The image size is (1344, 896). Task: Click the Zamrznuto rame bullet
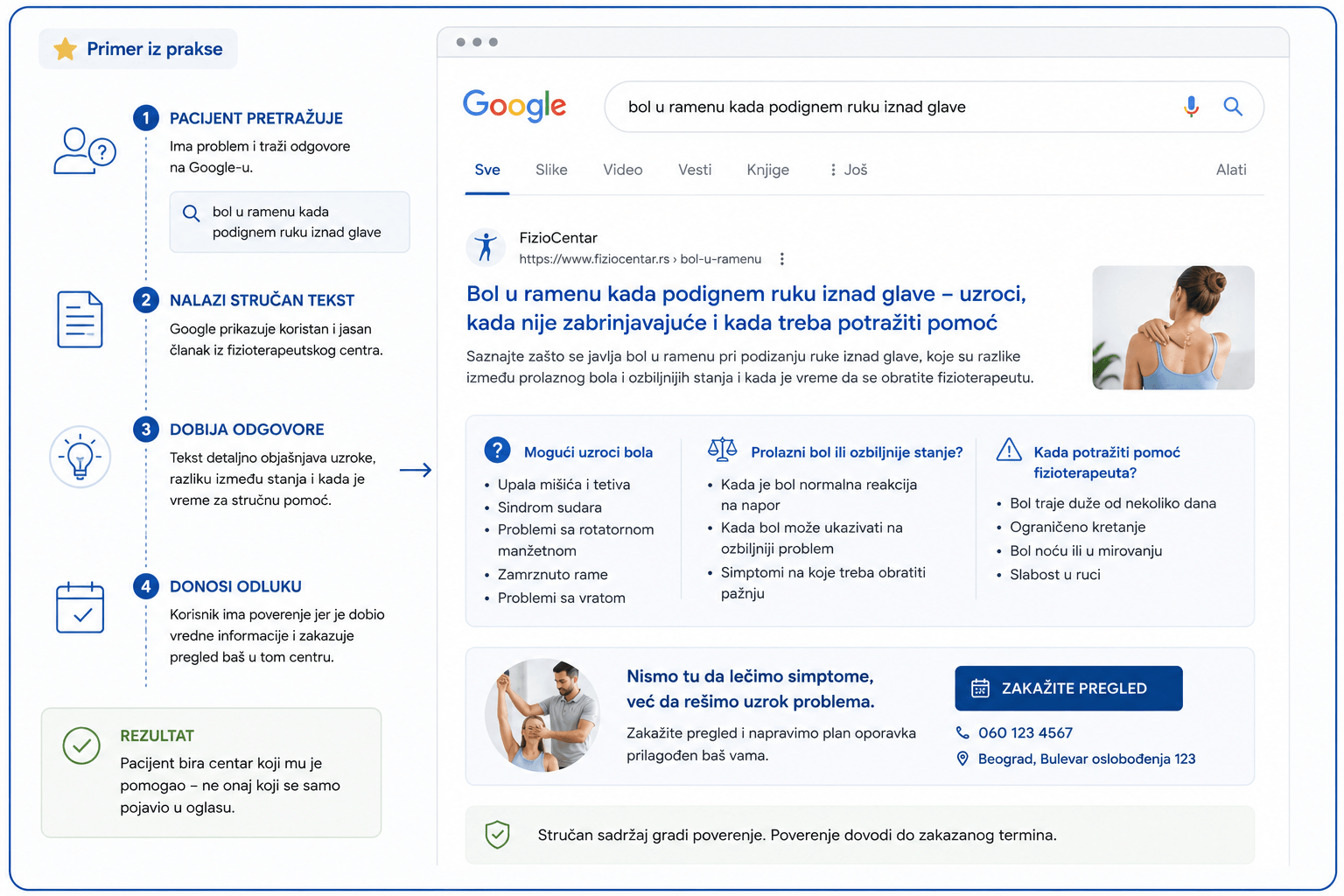(553, 575)
